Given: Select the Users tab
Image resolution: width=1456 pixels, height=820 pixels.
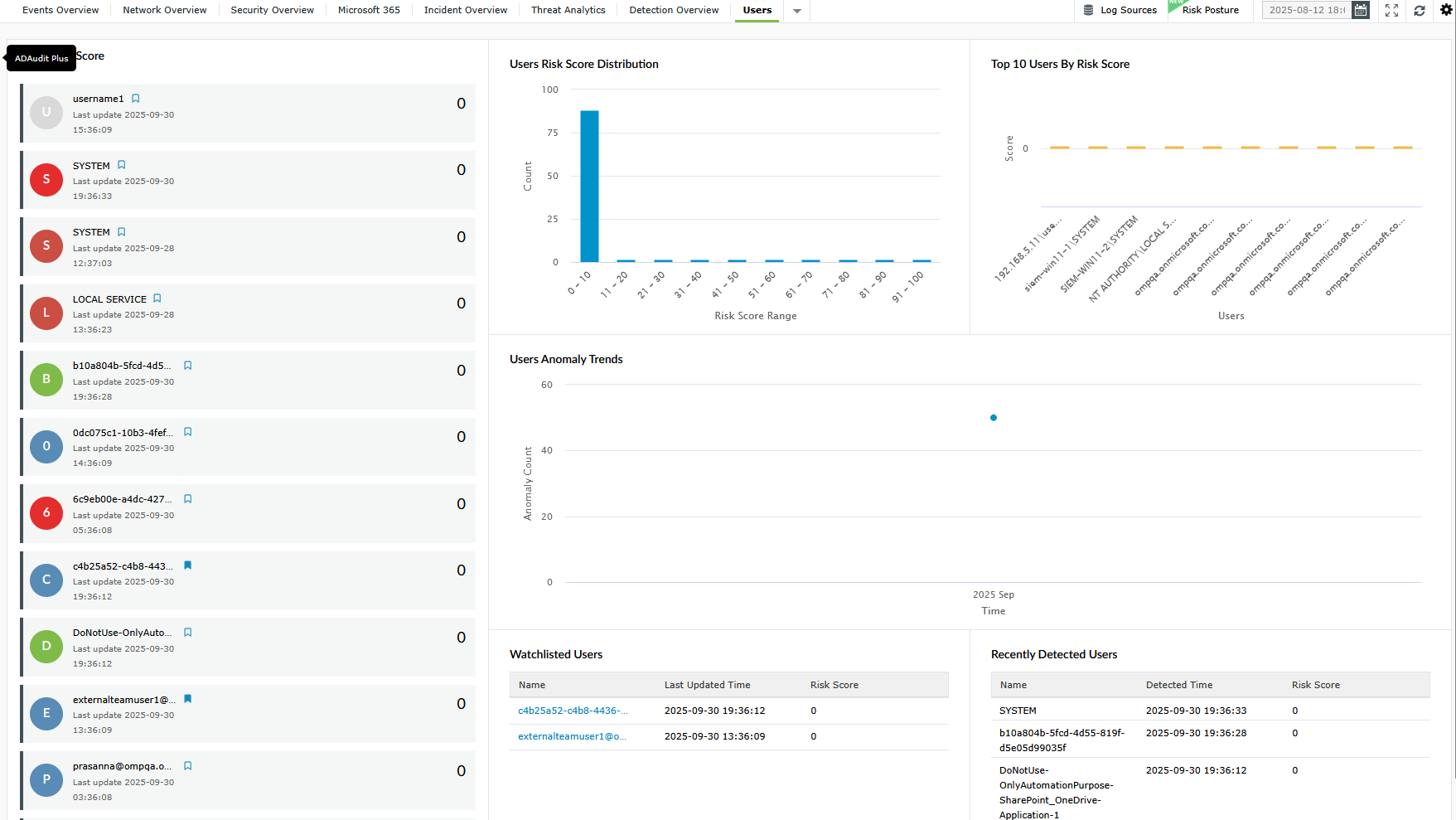Looking at the screenshot, I should (x=757, y=10).
